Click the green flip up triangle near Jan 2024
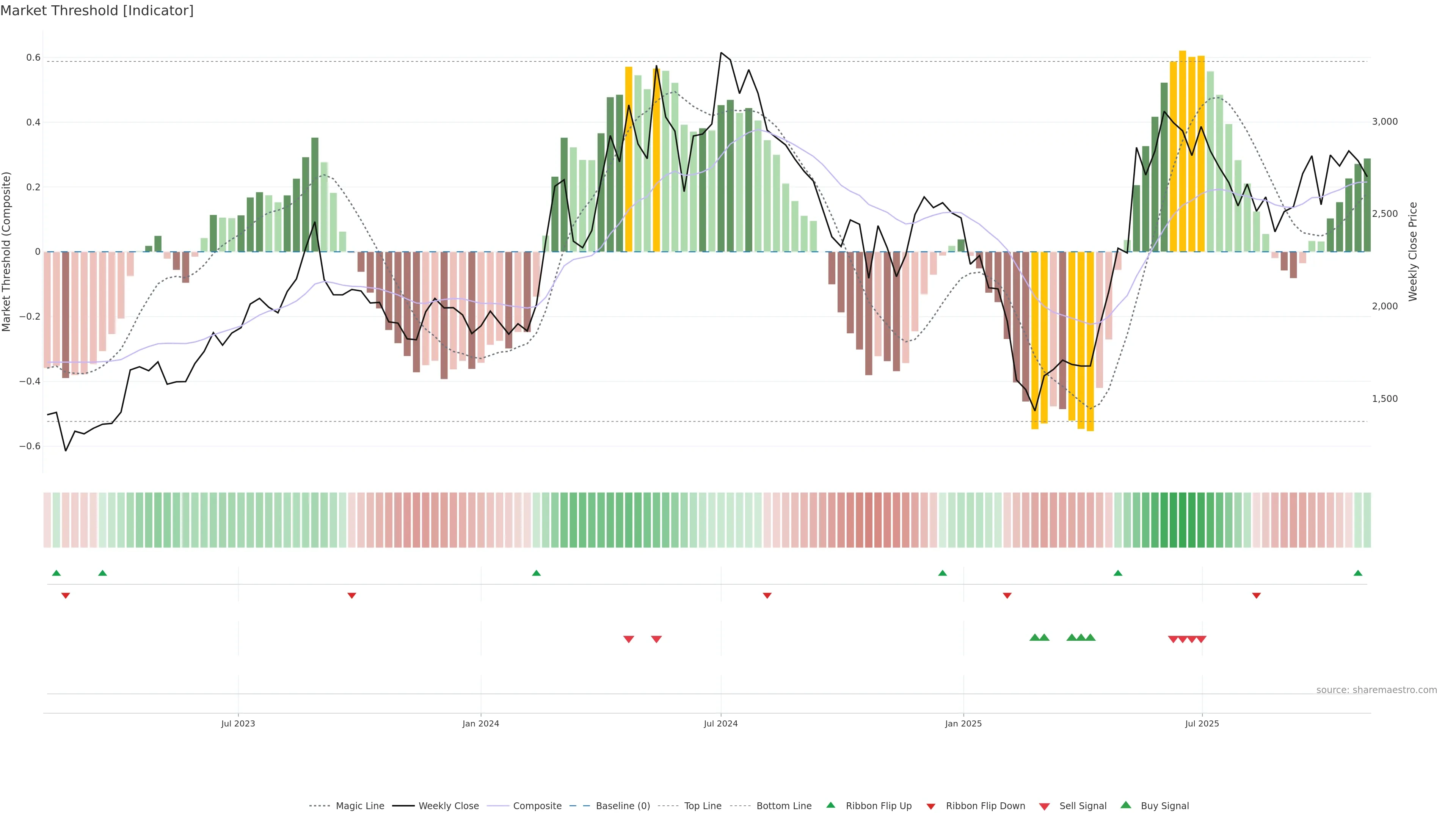1456x819 pixels. tap(537, 573)
